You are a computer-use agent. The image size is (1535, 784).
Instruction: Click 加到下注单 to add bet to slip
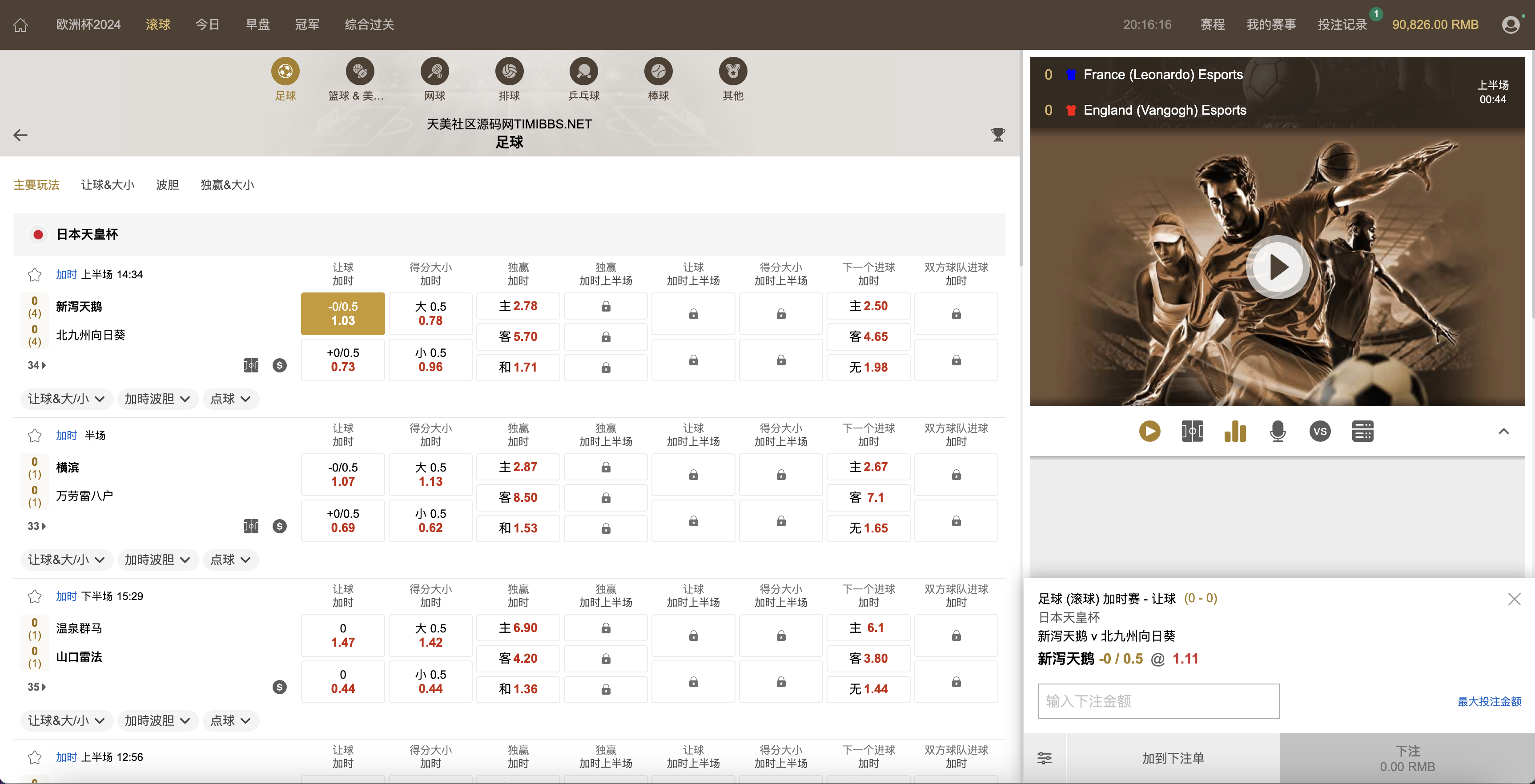click(x=1173, y=758)
